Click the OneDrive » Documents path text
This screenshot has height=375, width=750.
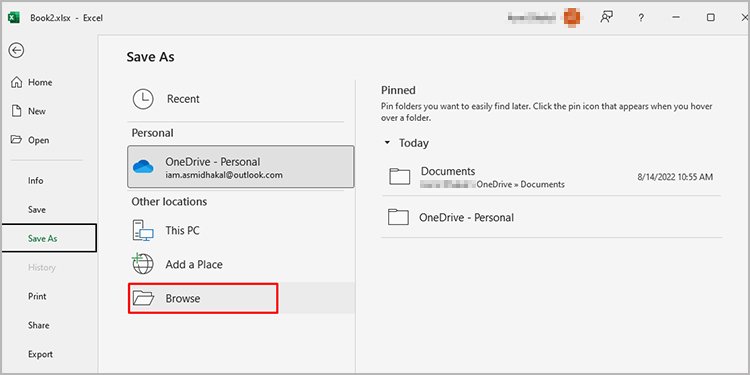pyautogui.click(x=520, y=184)
